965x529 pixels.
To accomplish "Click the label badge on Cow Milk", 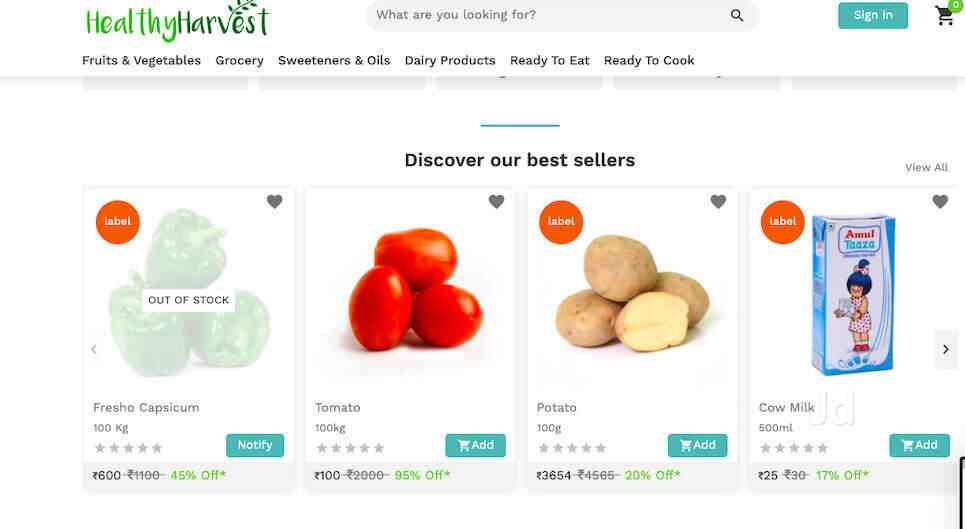I will click(x=783, y=221).
